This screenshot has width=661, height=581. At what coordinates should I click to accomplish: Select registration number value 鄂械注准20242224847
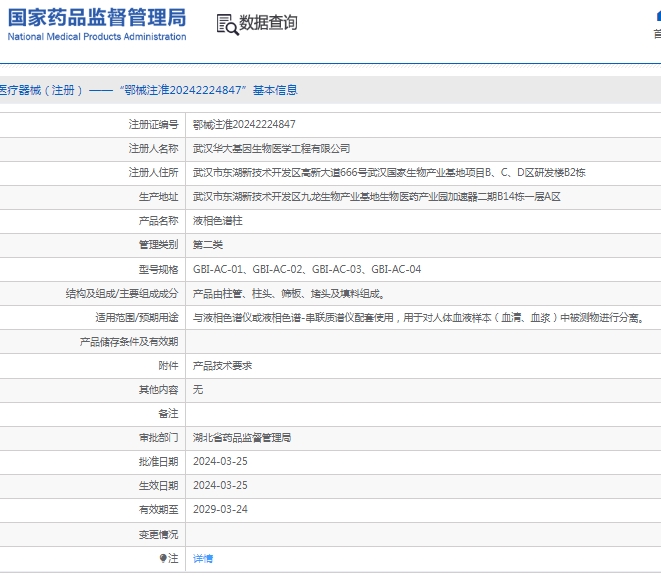(244, 124)
